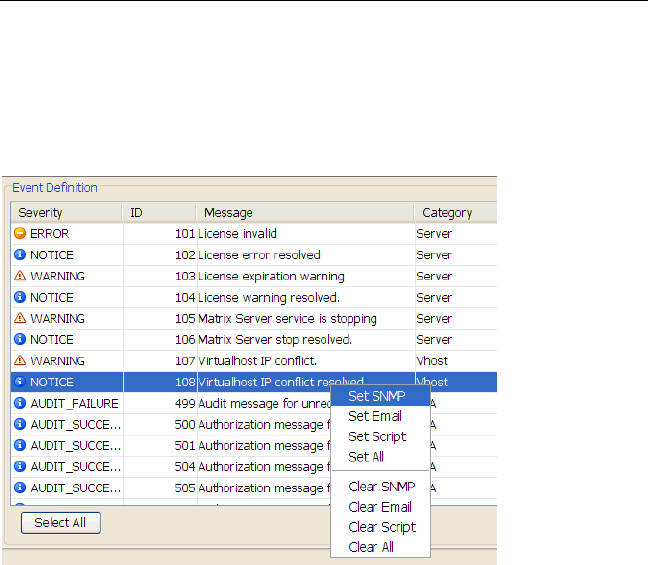The height and width of the screenshot is (565, 648).
Task: Choose Set SNMP from the context menu
Action: click(x=376, y=396)
